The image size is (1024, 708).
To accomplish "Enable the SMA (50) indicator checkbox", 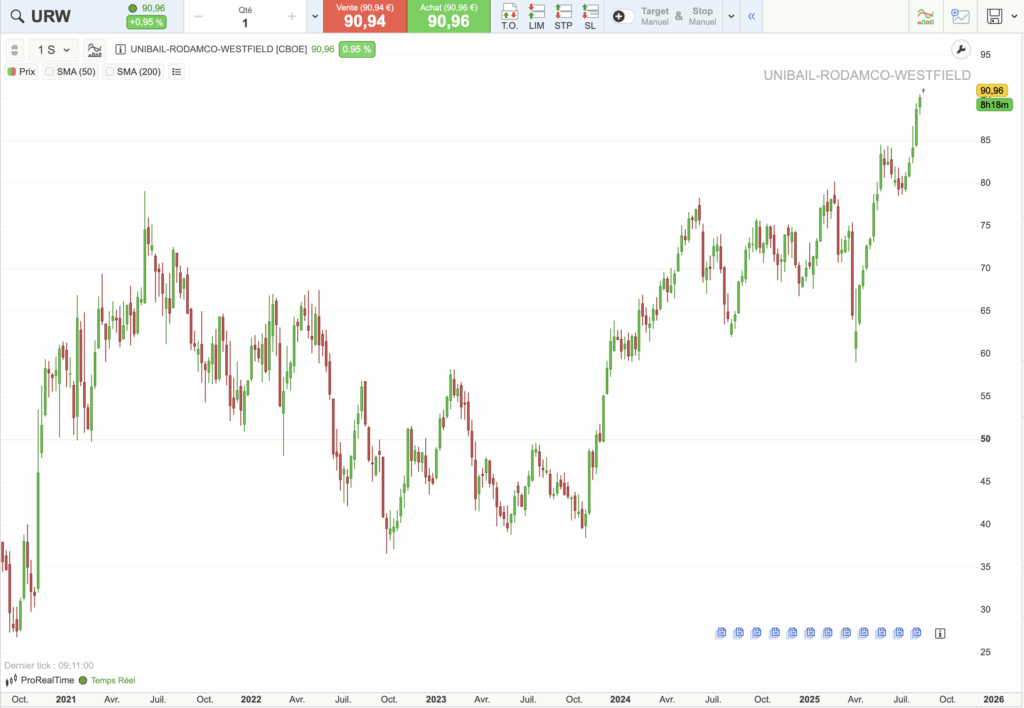I will tap(50, 71).
